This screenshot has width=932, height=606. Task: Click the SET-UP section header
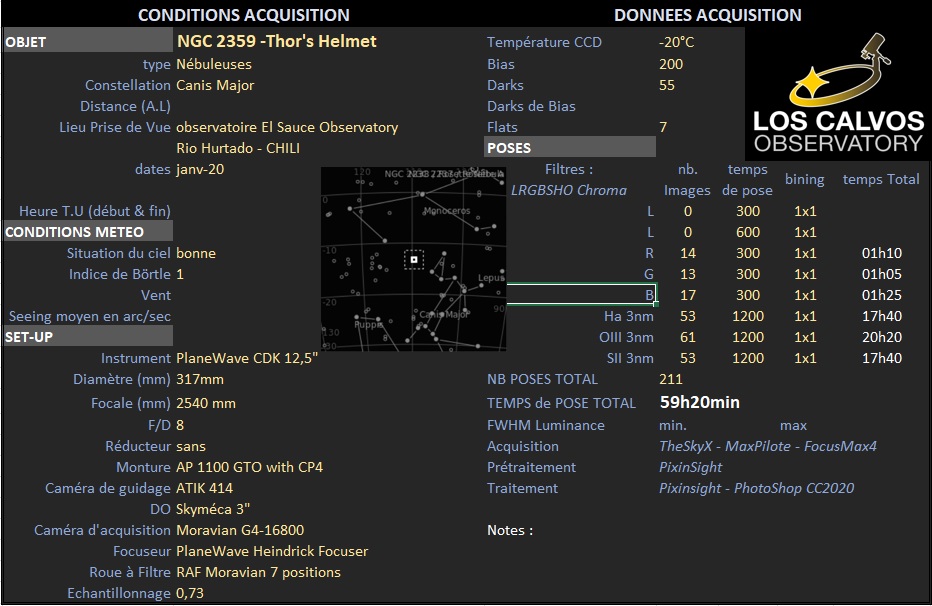[88, 337]
